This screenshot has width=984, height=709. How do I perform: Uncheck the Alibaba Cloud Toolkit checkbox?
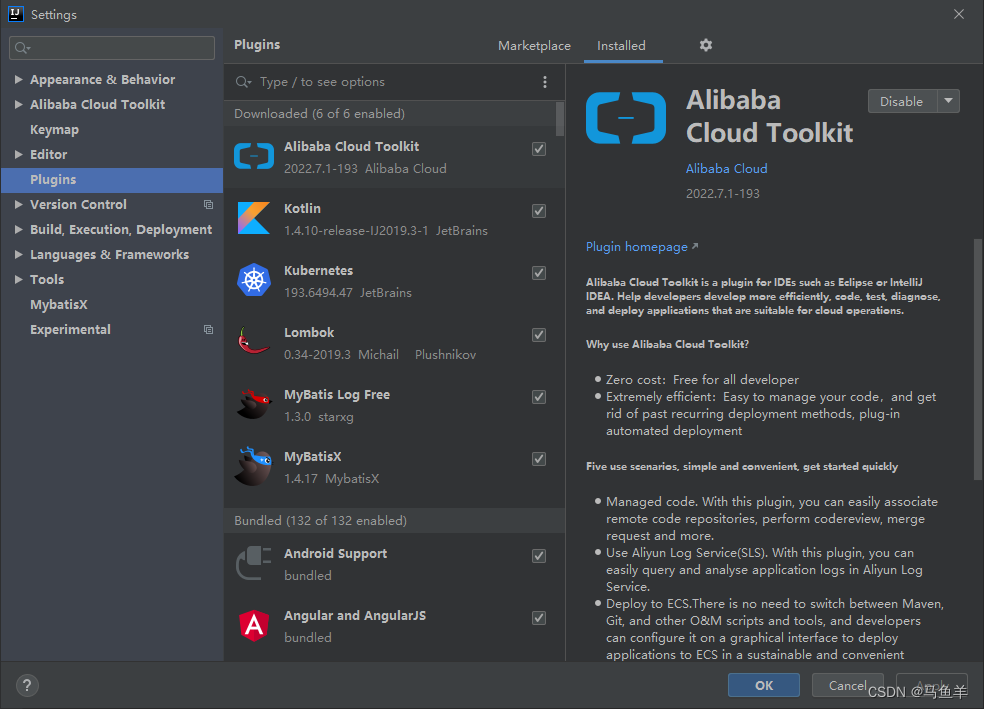pyautogui.click(x=539, y=149)
